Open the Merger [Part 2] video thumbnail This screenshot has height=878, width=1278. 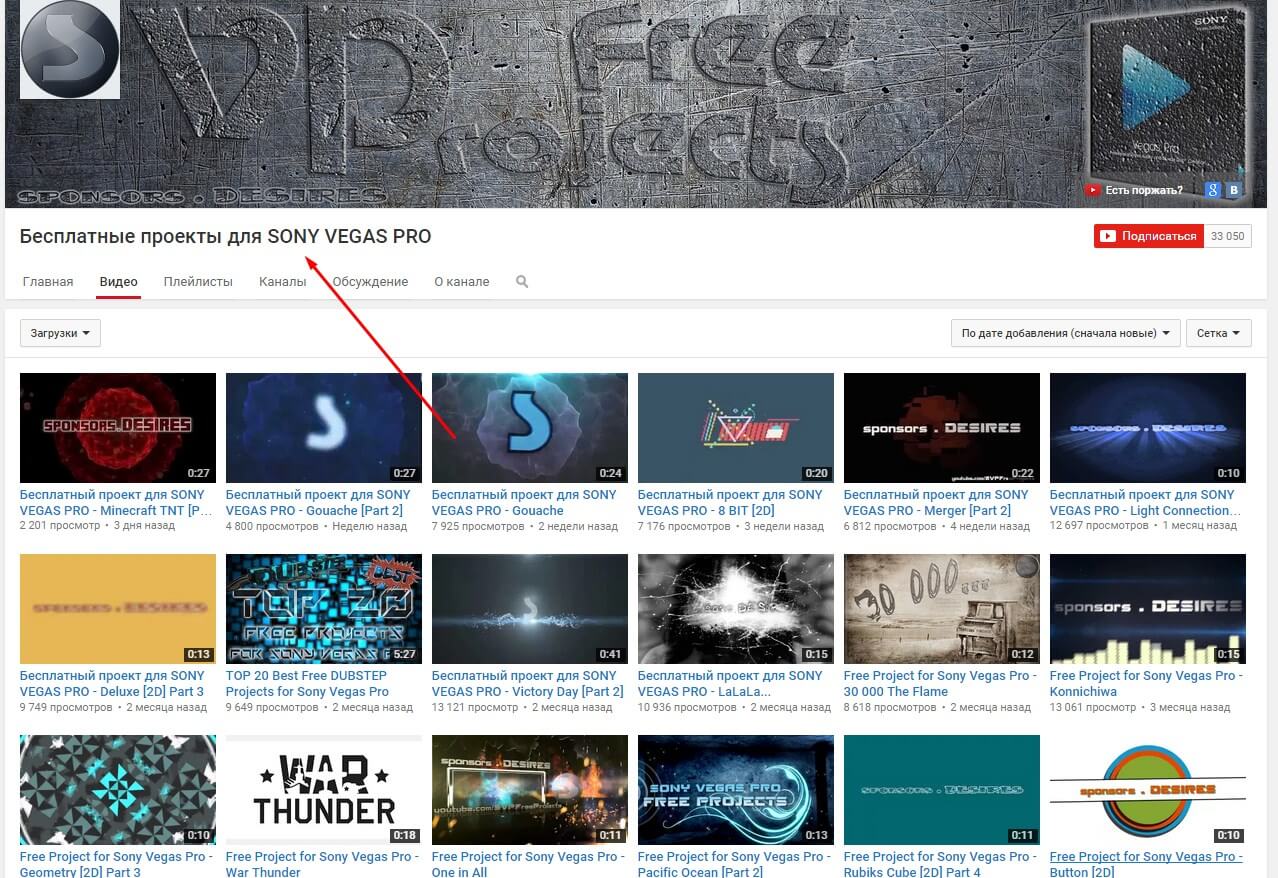[x=942, y=428]
